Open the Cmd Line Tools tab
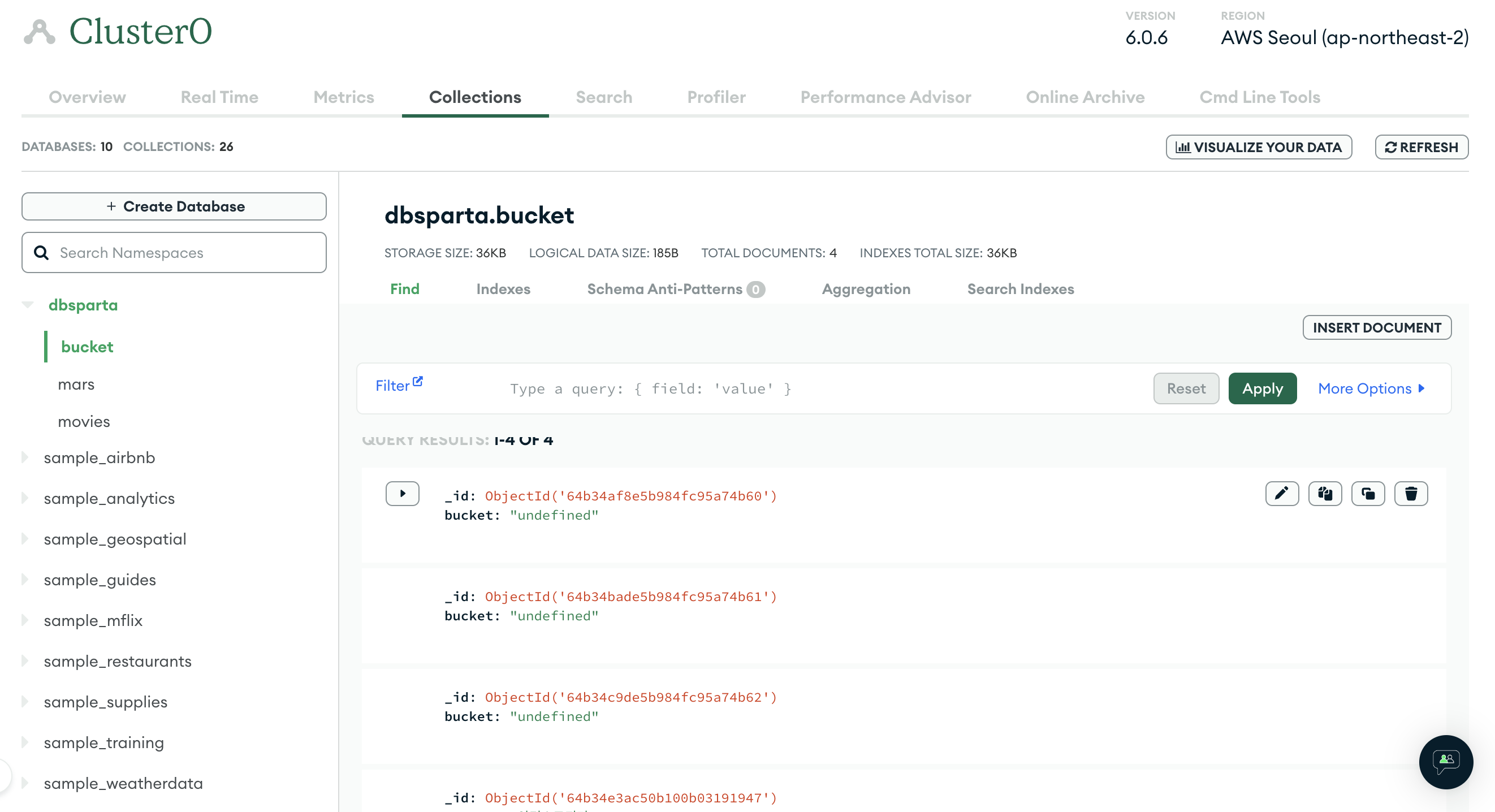Image resolution: width=1495 pixels, height=812 pixels. (x=1260, y=97)
